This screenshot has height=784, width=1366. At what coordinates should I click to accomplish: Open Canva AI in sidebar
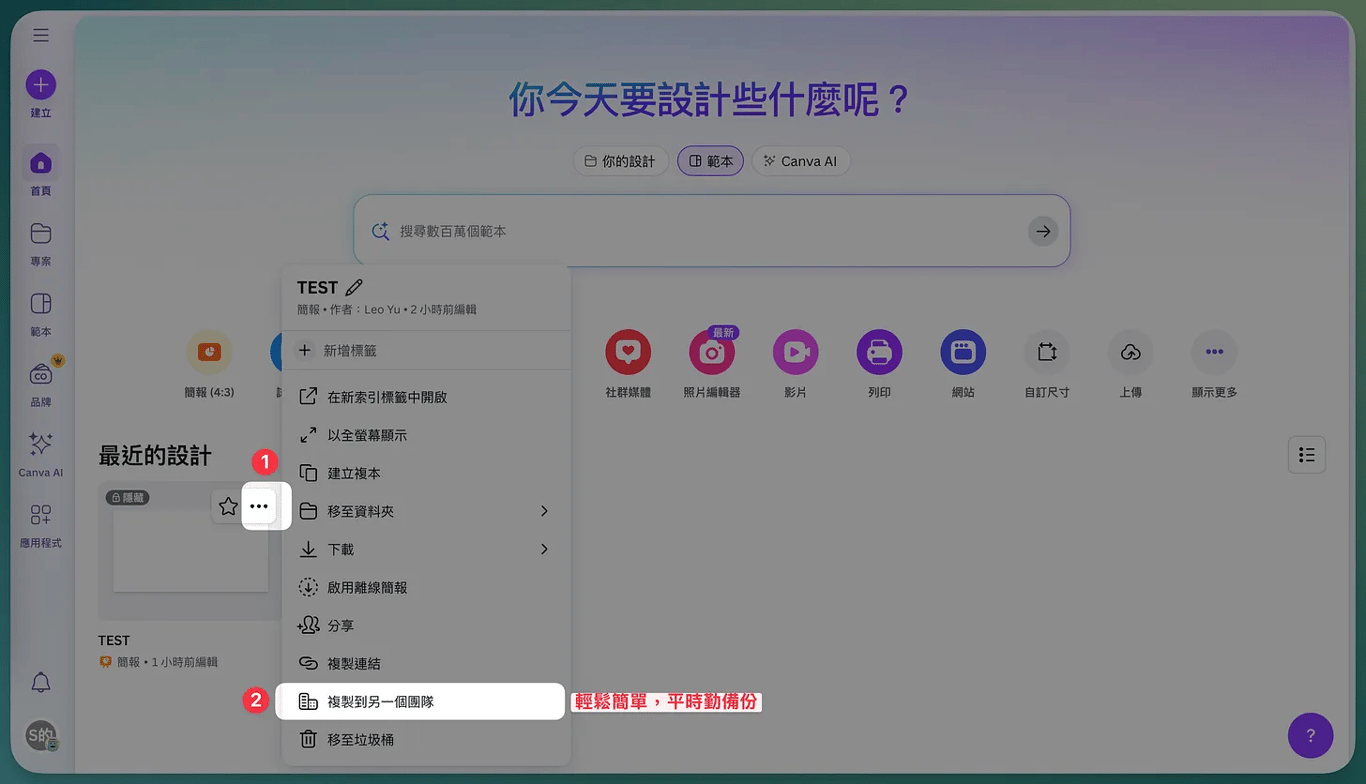click(41, 454)
